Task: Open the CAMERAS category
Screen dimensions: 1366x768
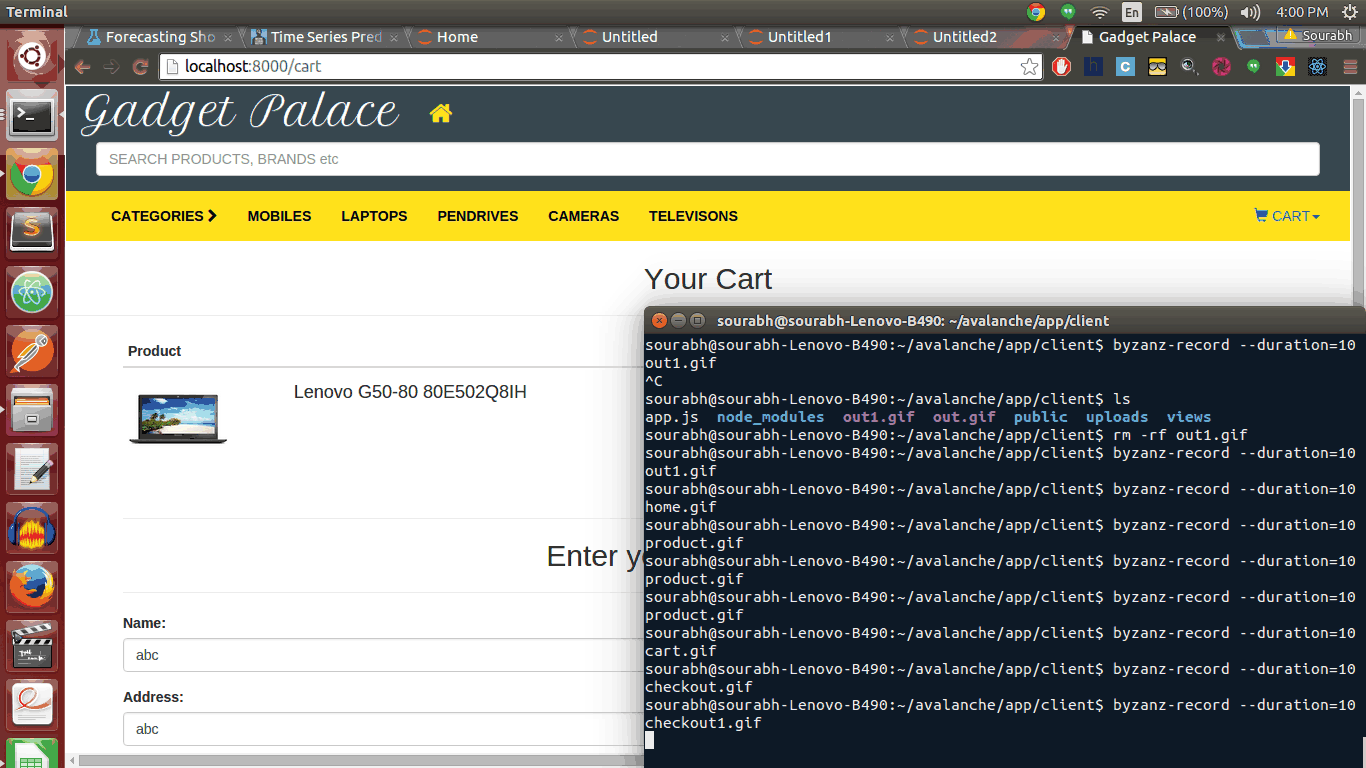Action: click(x=583, y=216)
